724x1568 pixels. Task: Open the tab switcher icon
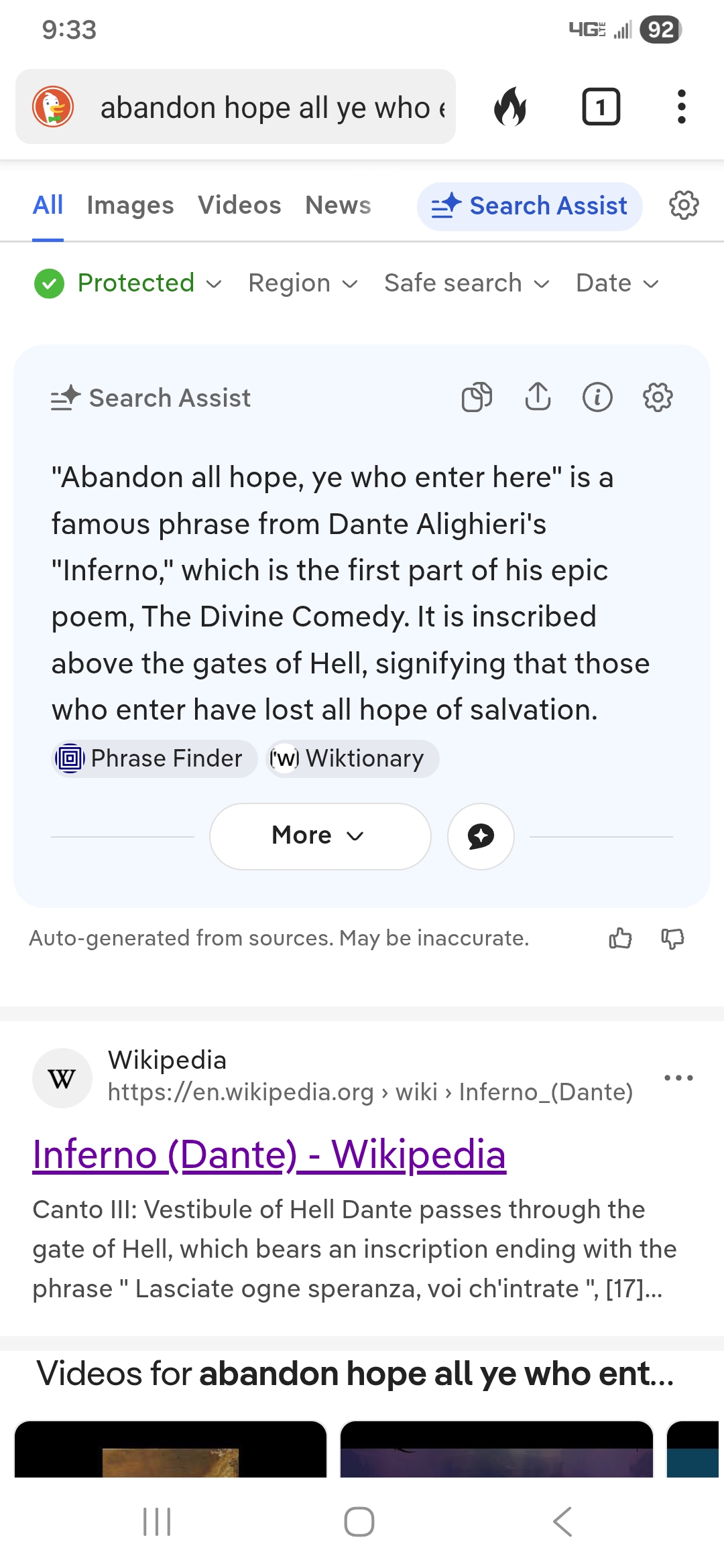601,107
